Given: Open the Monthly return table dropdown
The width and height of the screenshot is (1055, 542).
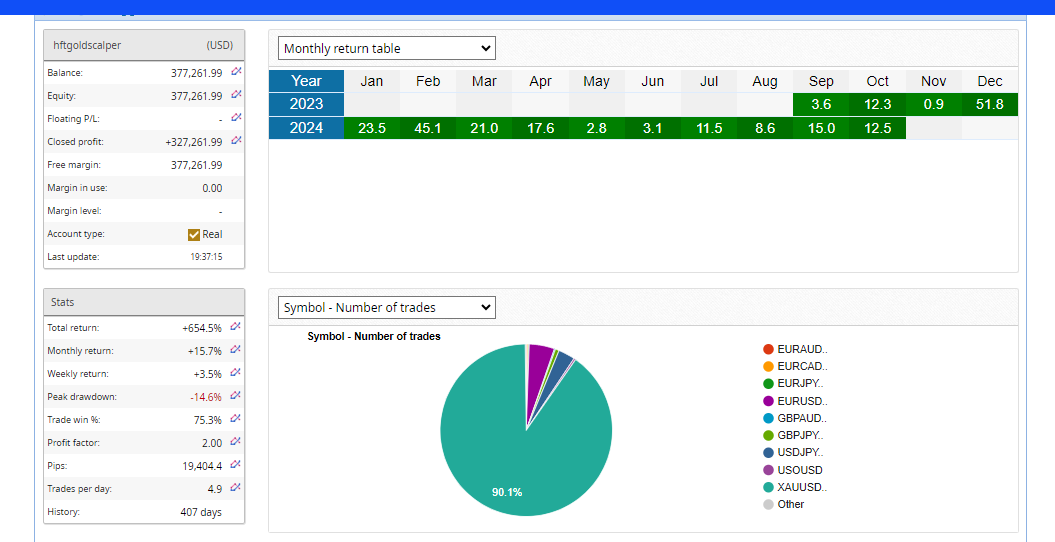Looking at the screenshot, I should click(x=386, y=48).
